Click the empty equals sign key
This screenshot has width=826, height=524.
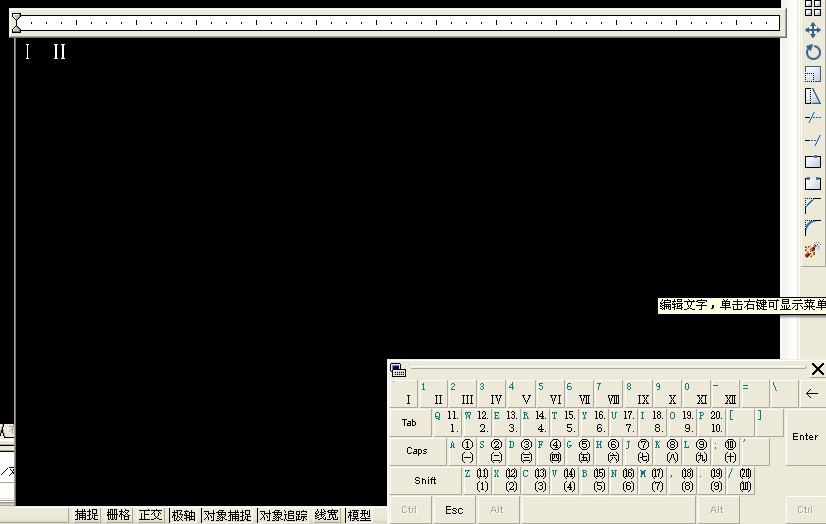point(755,393)
